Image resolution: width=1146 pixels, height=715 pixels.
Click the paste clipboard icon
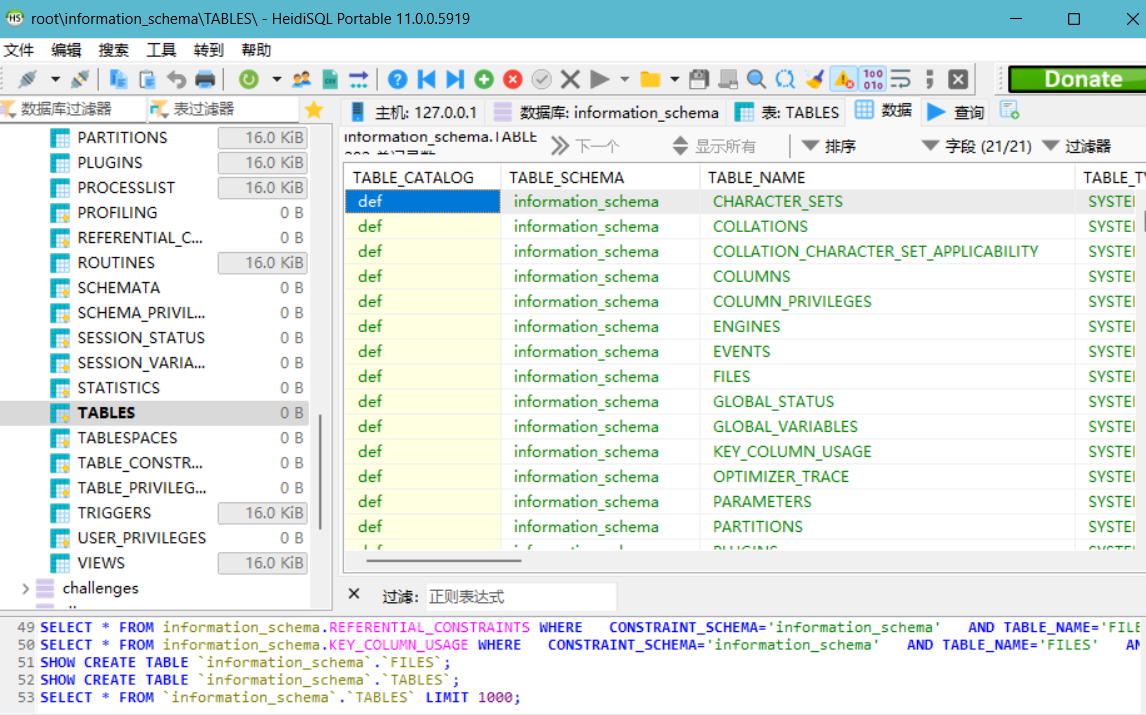pos(147,79)
